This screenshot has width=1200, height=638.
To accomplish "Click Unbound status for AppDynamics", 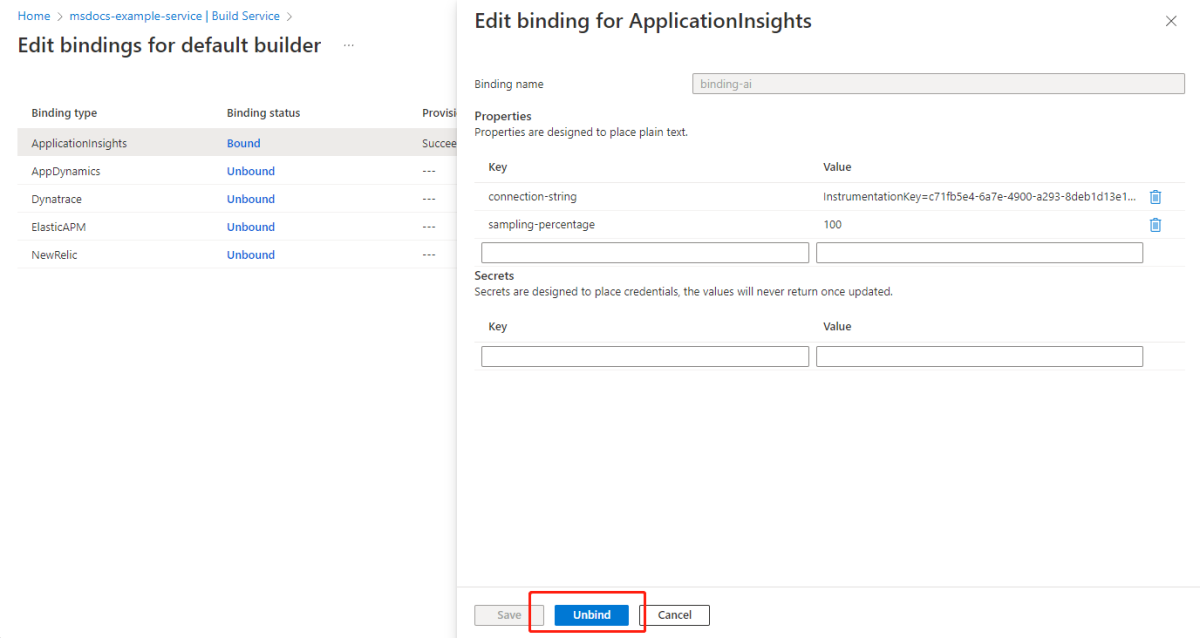I will tap(250, 171).
